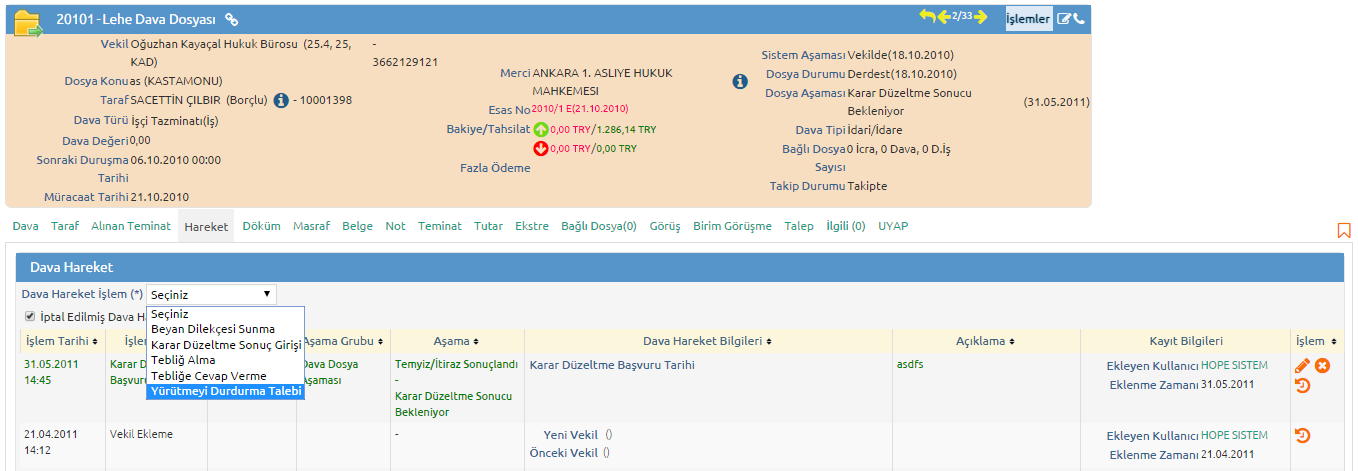Open the Döküm tab

[261, 226]
